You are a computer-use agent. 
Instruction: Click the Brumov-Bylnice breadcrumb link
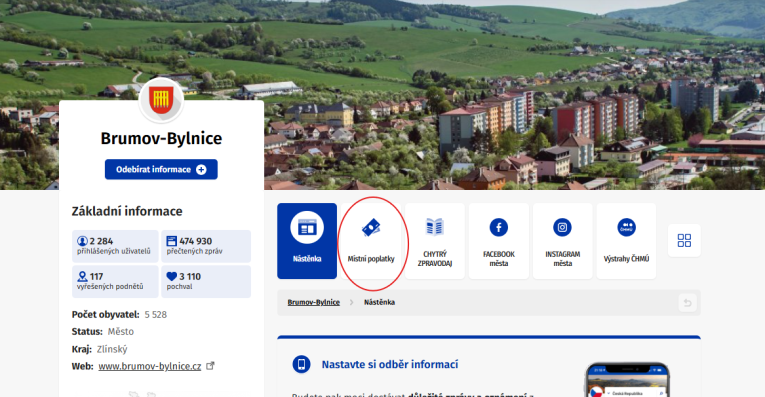314,302
